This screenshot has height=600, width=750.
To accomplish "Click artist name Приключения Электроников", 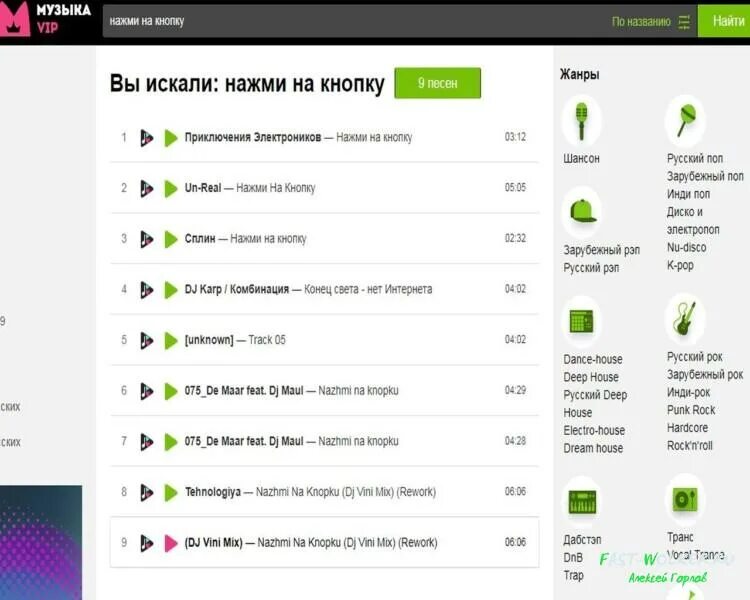I will [x=253, y=137].
